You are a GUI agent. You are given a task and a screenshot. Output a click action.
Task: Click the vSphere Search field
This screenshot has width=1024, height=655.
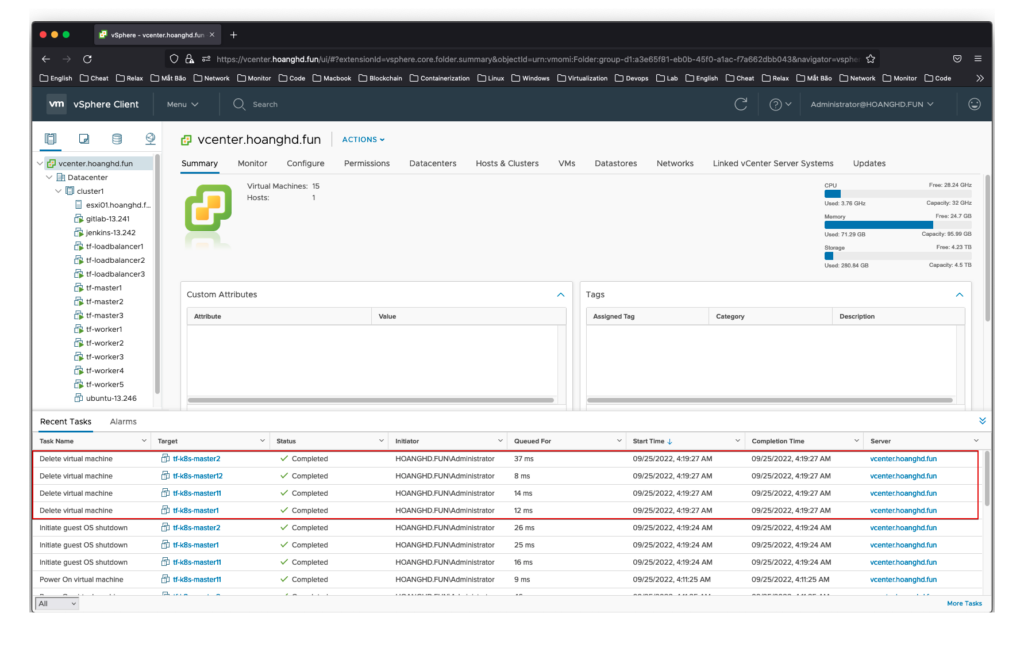click(x=265, y=104)
